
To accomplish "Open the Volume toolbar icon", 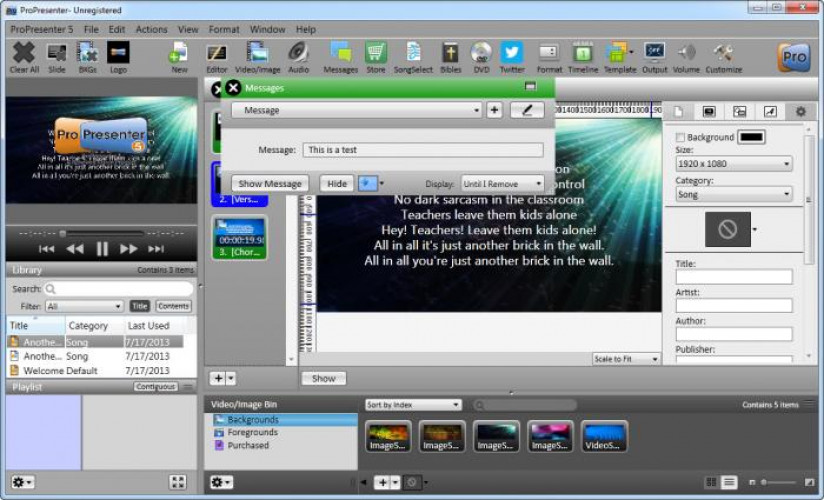I will [x=686, y=57].
